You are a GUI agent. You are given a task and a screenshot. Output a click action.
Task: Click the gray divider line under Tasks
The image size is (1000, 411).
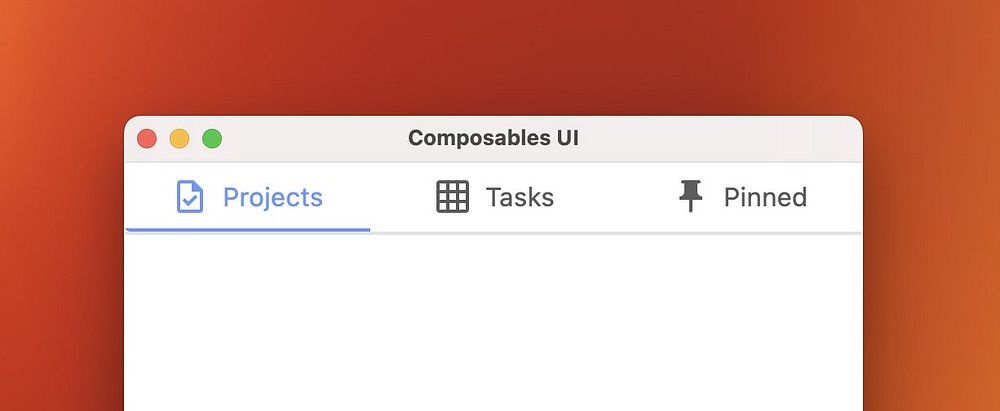click(x=495, y=233)
